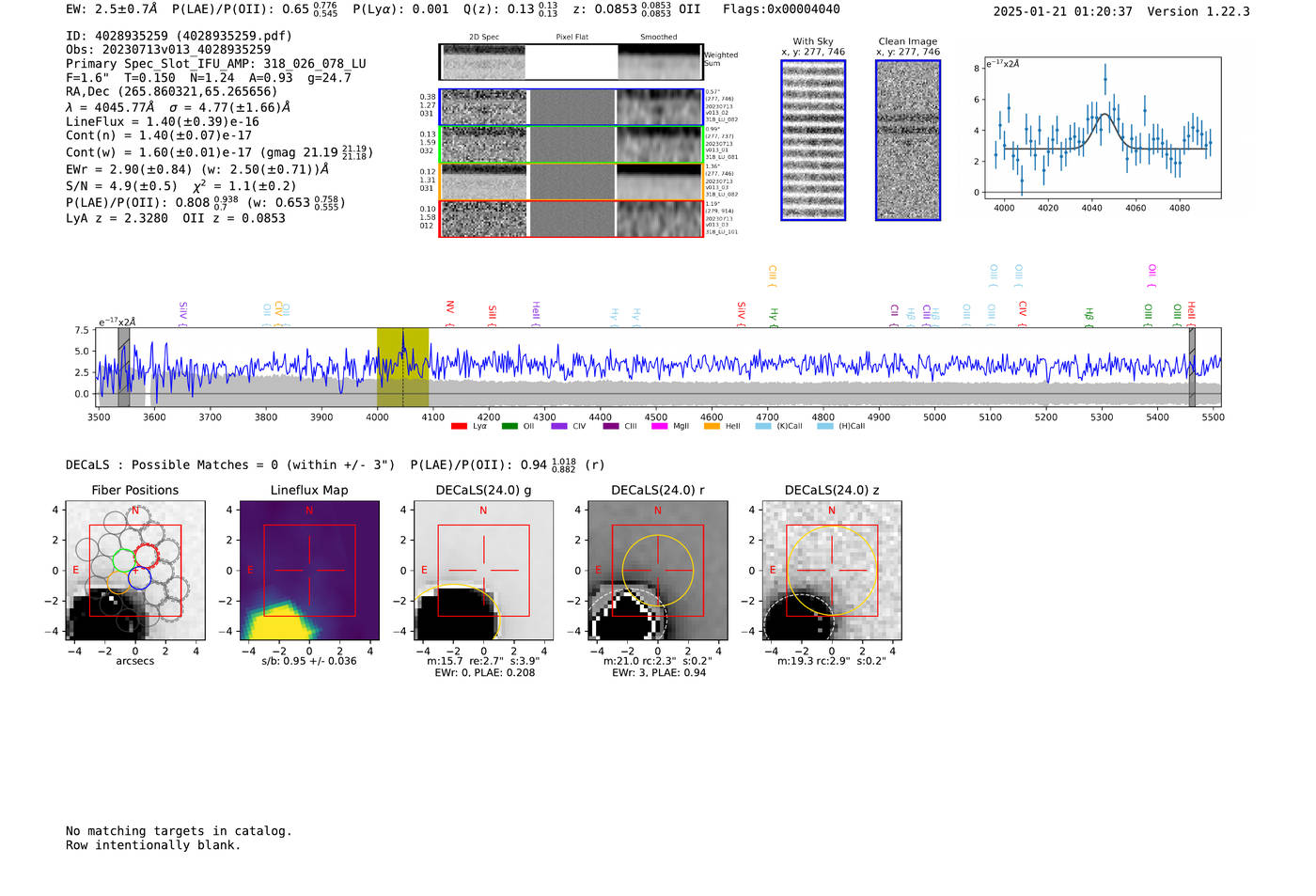
Task: Click the red Lyα legend swatch
Action: tap(459, 426)
